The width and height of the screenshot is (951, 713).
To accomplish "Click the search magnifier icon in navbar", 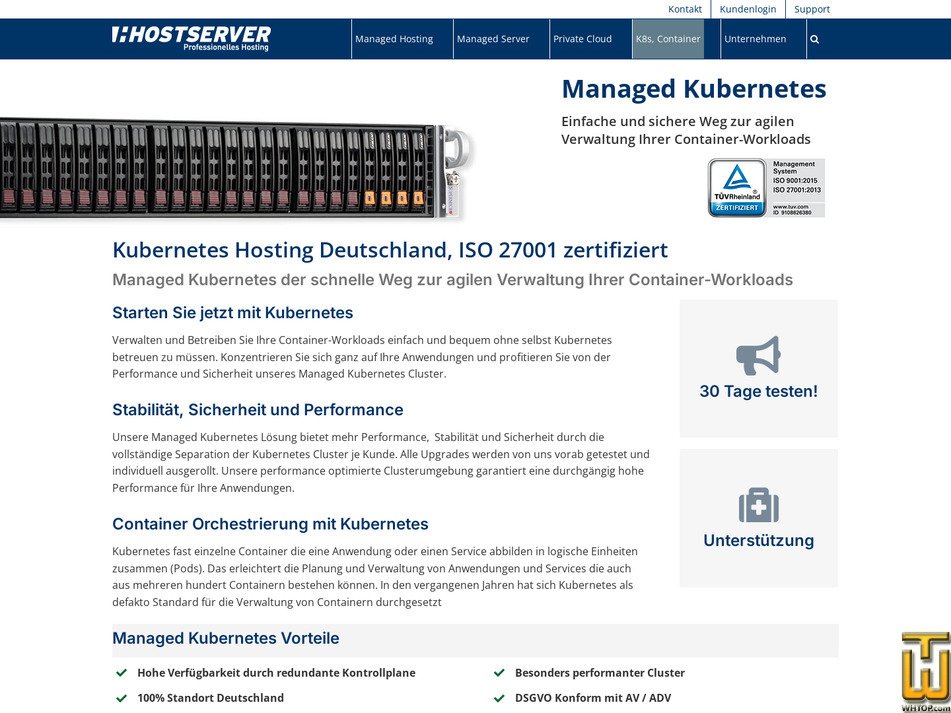I will 815,39.
